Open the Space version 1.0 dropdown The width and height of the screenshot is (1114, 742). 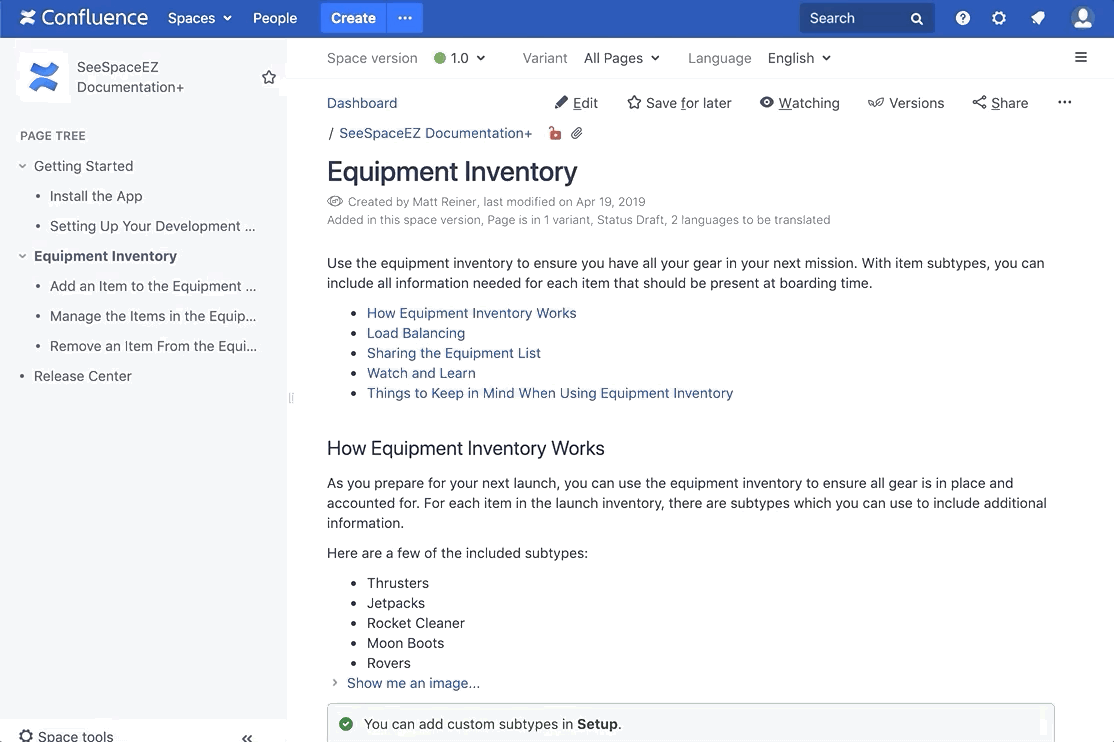tap(460, 58)
